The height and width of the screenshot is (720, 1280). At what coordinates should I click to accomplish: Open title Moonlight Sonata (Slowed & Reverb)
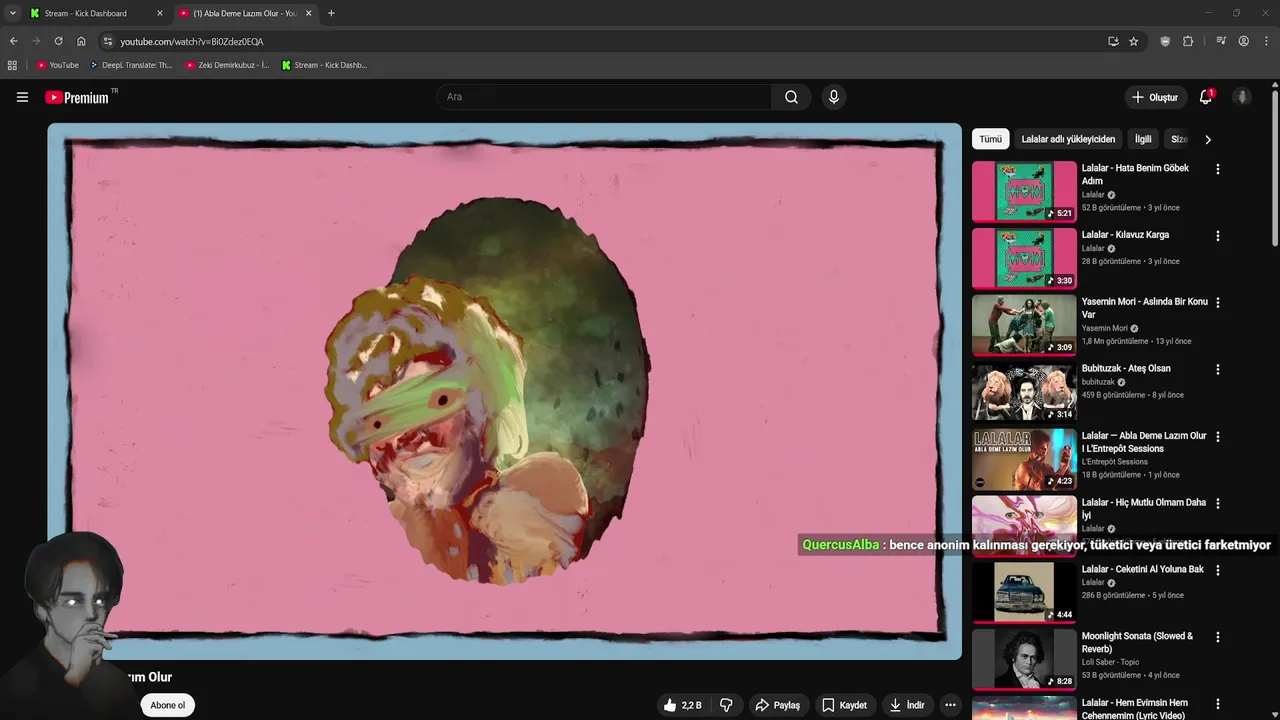[1137, 642]
